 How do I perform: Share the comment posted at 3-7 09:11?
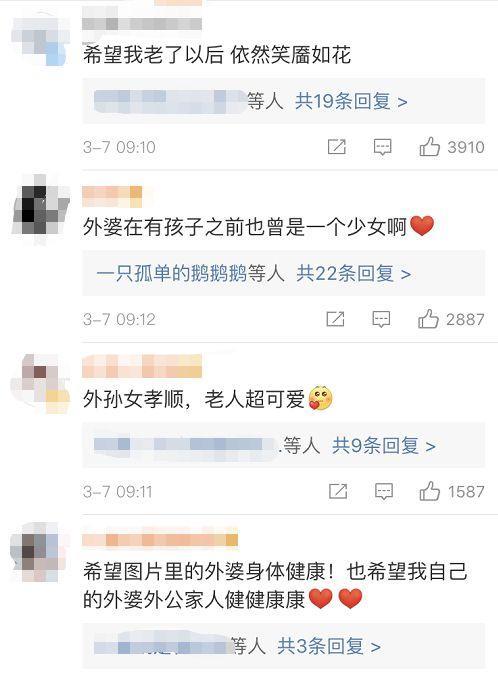(338, 491)
